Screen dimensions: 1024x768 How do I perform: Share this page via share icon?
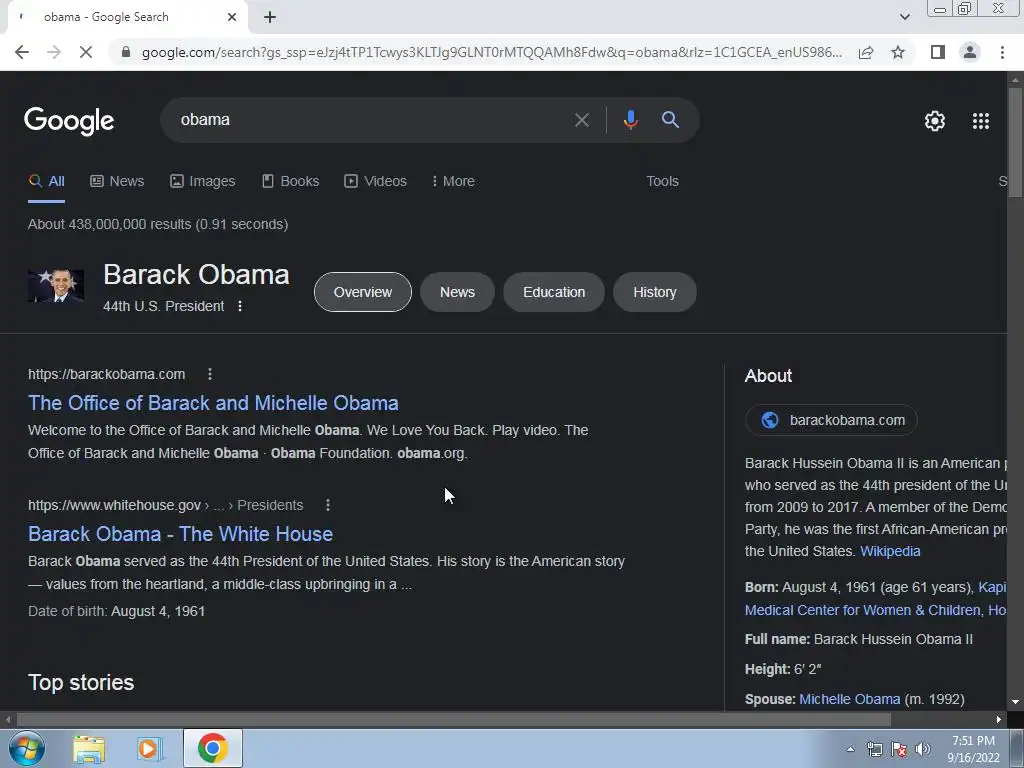[x=866, y=52]
